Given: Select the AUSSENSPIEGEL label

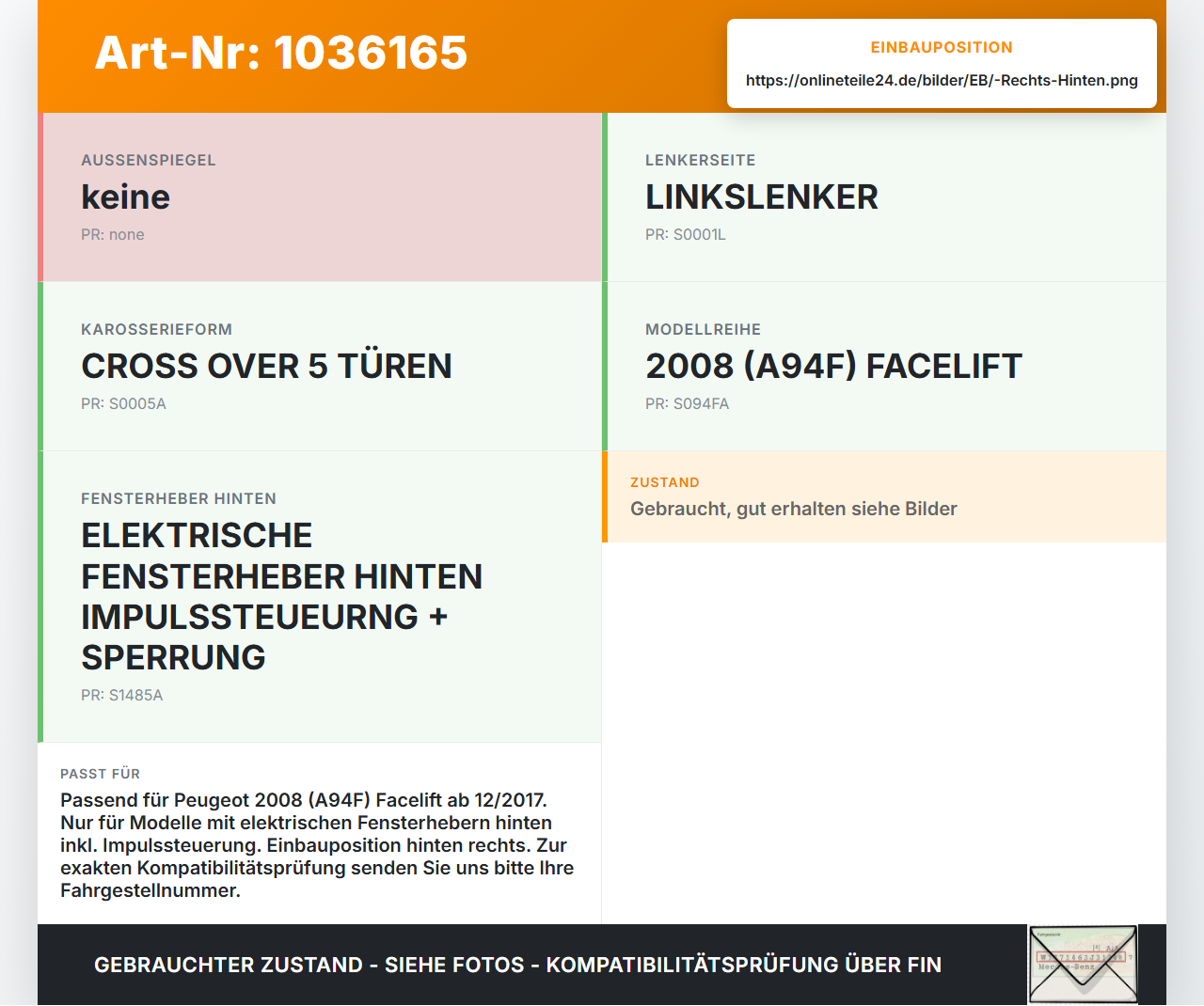Looking at the screenshot, I should pos(149,161).
